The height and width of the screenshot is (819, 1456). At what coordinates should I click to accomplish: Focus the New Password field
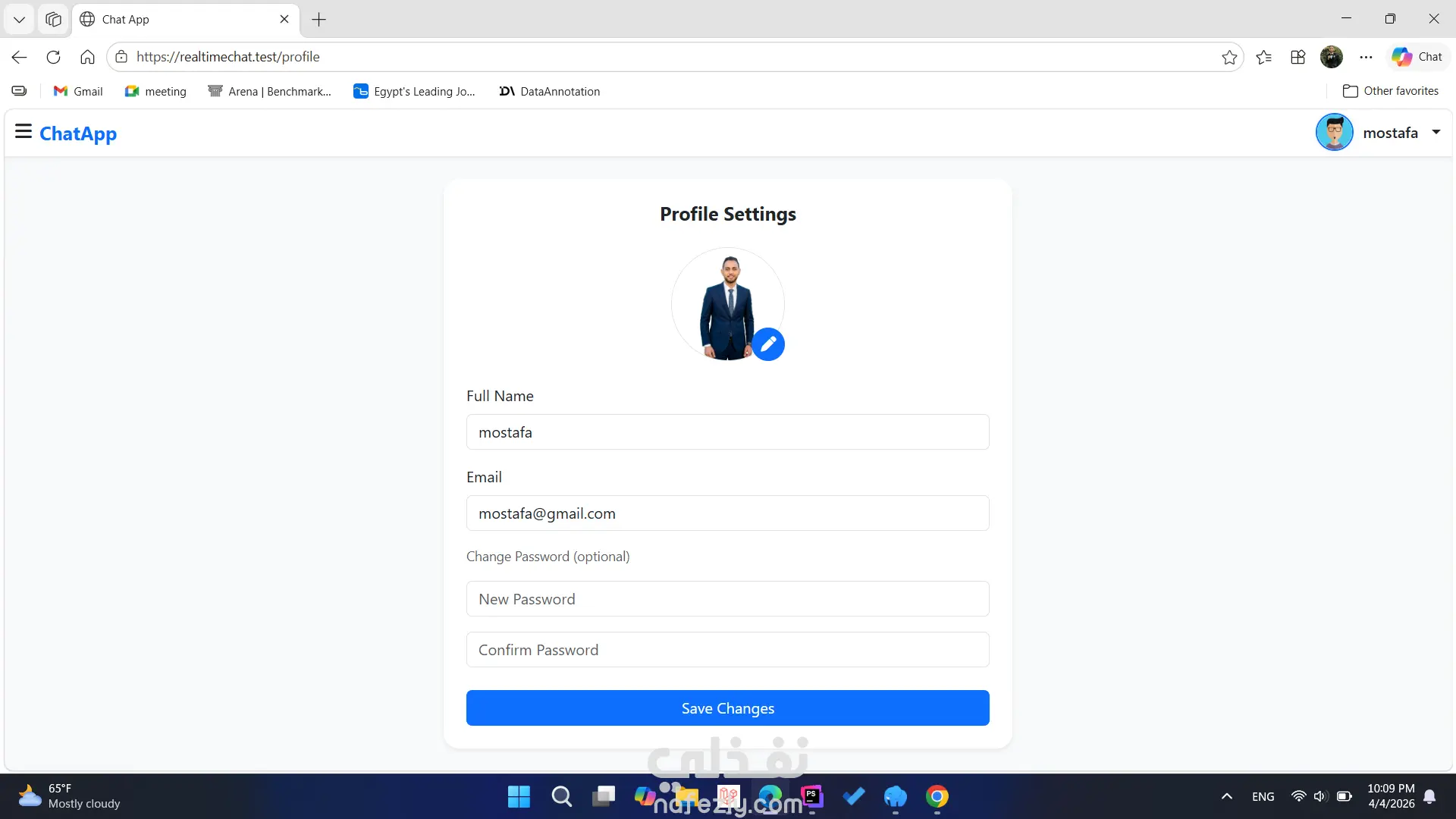[x=727, y=599]
